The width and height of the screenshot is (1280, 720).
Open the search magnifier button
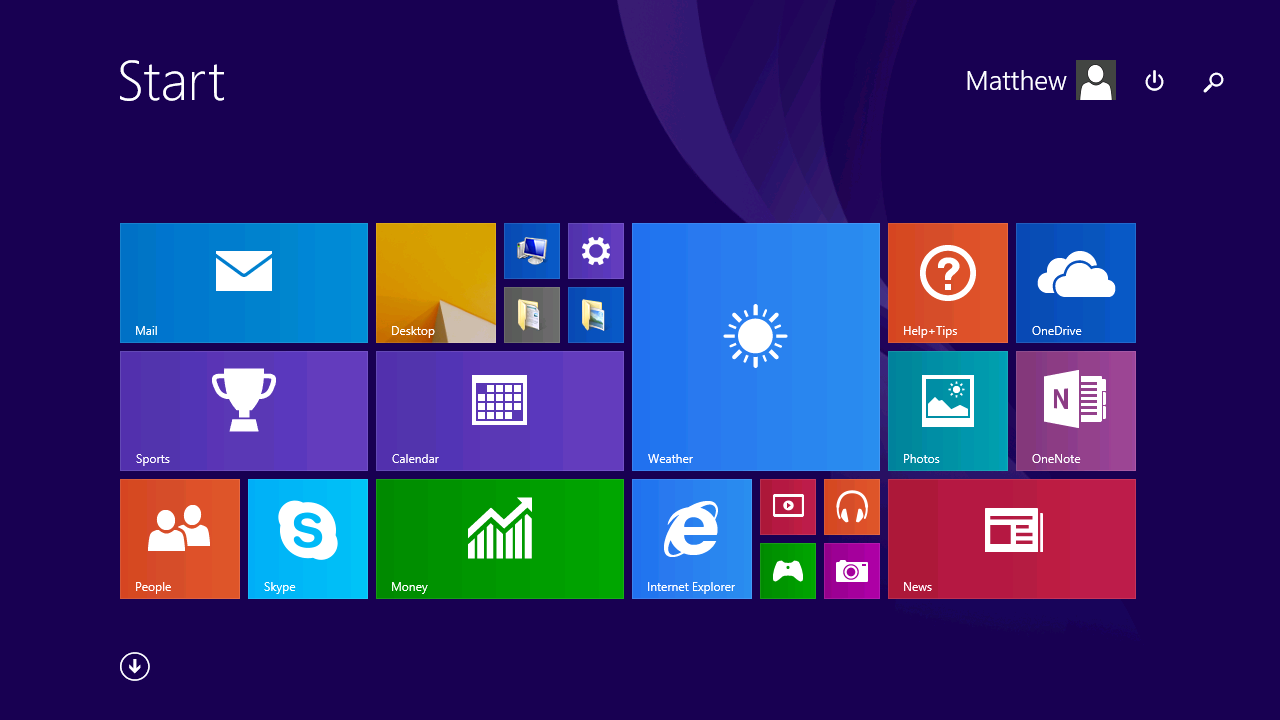pos(1213,82)
